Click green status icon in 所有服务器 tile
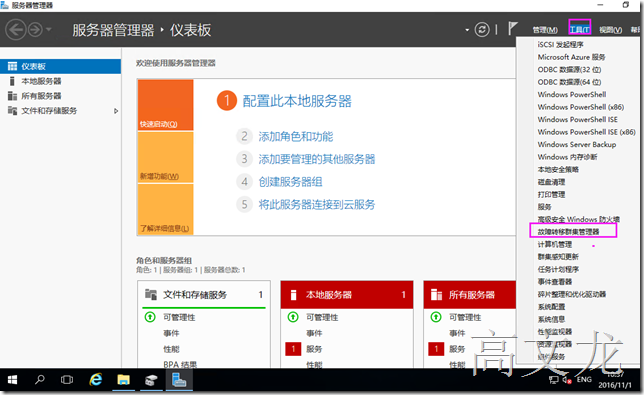The image size is (644, 395). coord(436,317)
